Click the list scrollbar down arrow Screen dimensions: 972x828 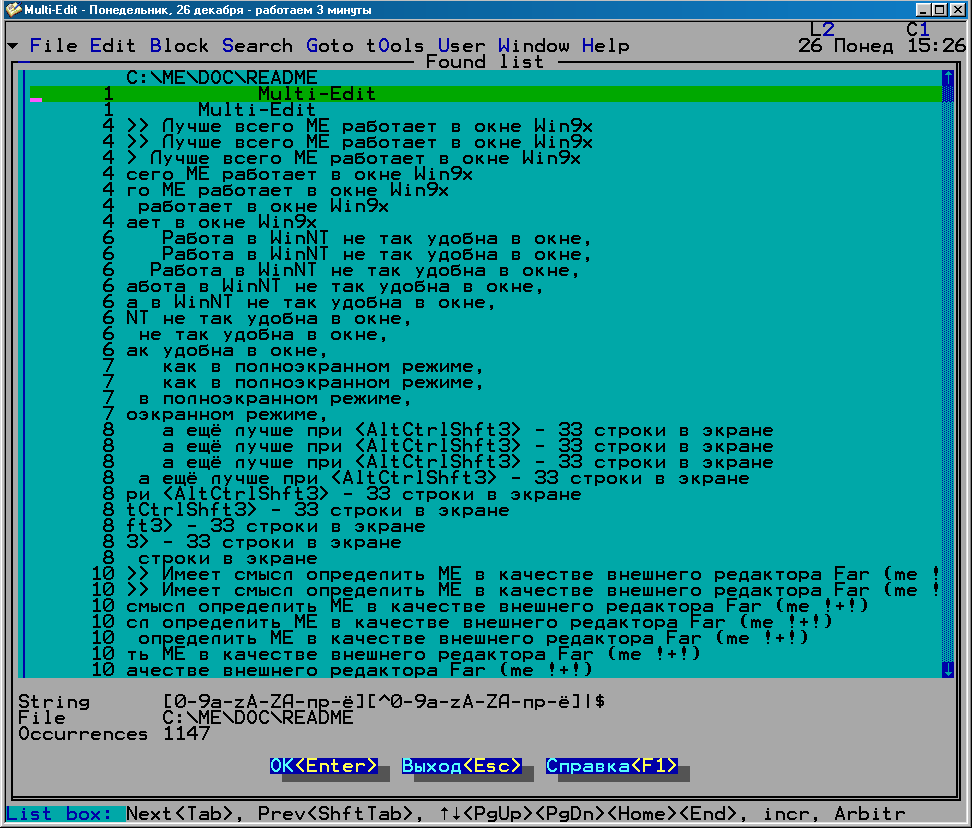948,670
